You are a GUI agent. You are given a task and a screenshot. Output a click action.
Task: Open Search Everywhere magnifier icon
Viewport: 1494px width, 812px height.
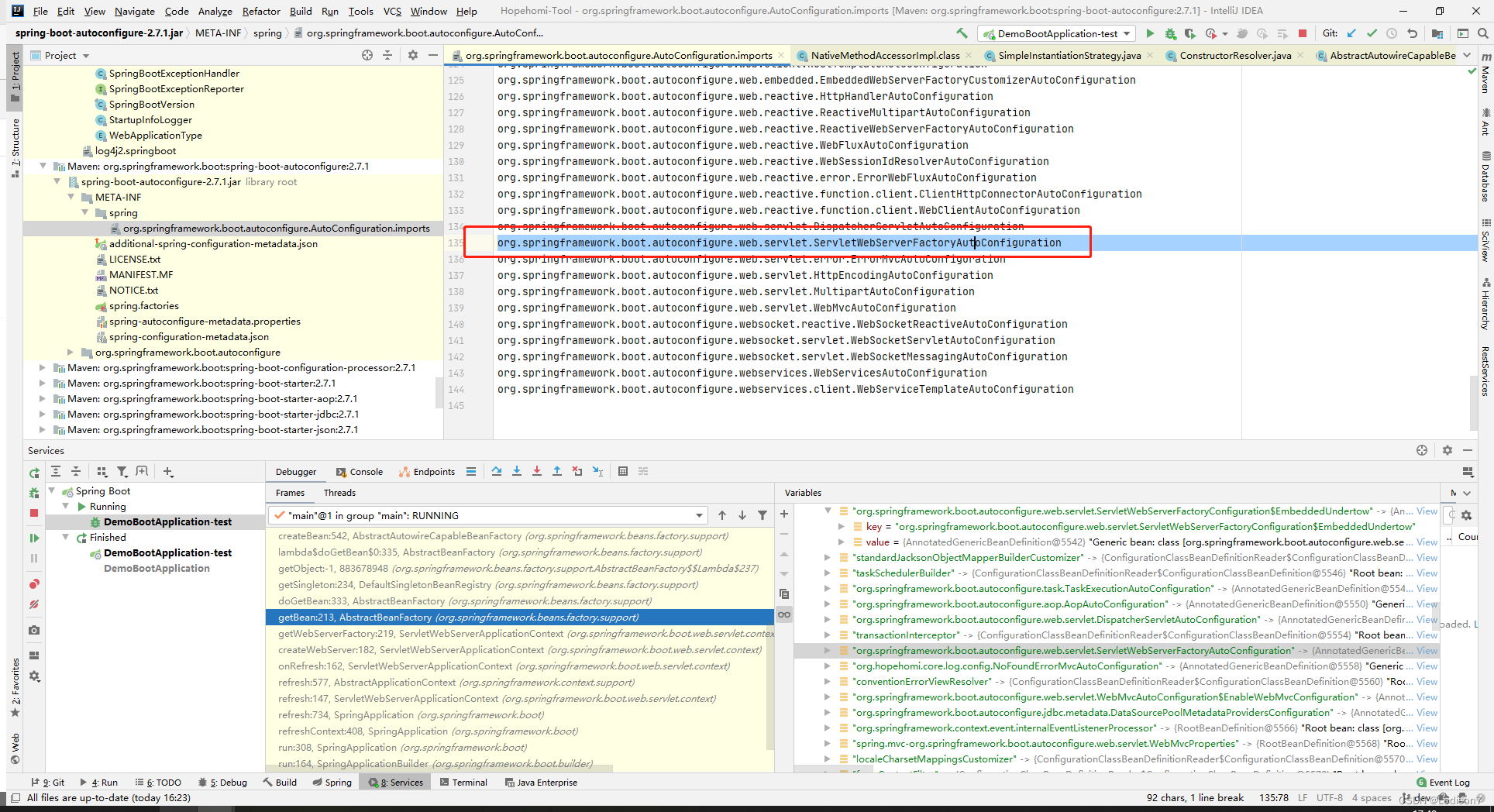1482,33
